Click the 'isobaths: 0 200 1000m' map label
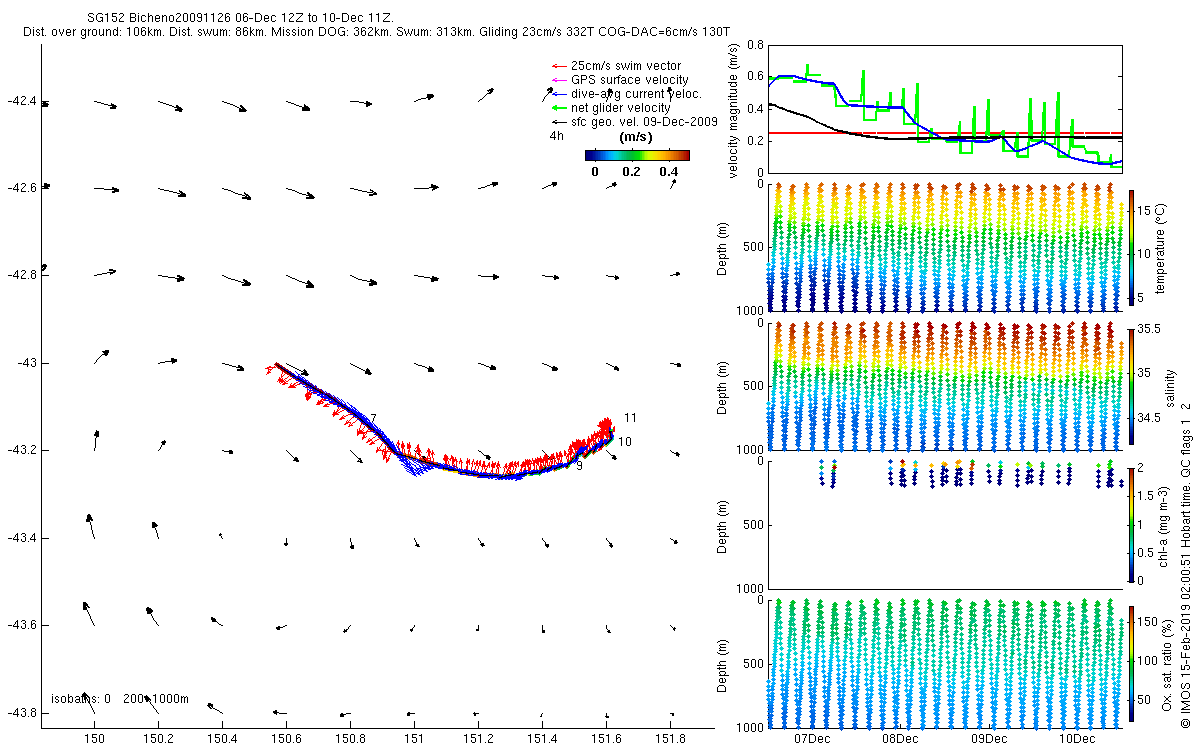The width and height of the screenshot is (1200, 750). pos(120,698)
